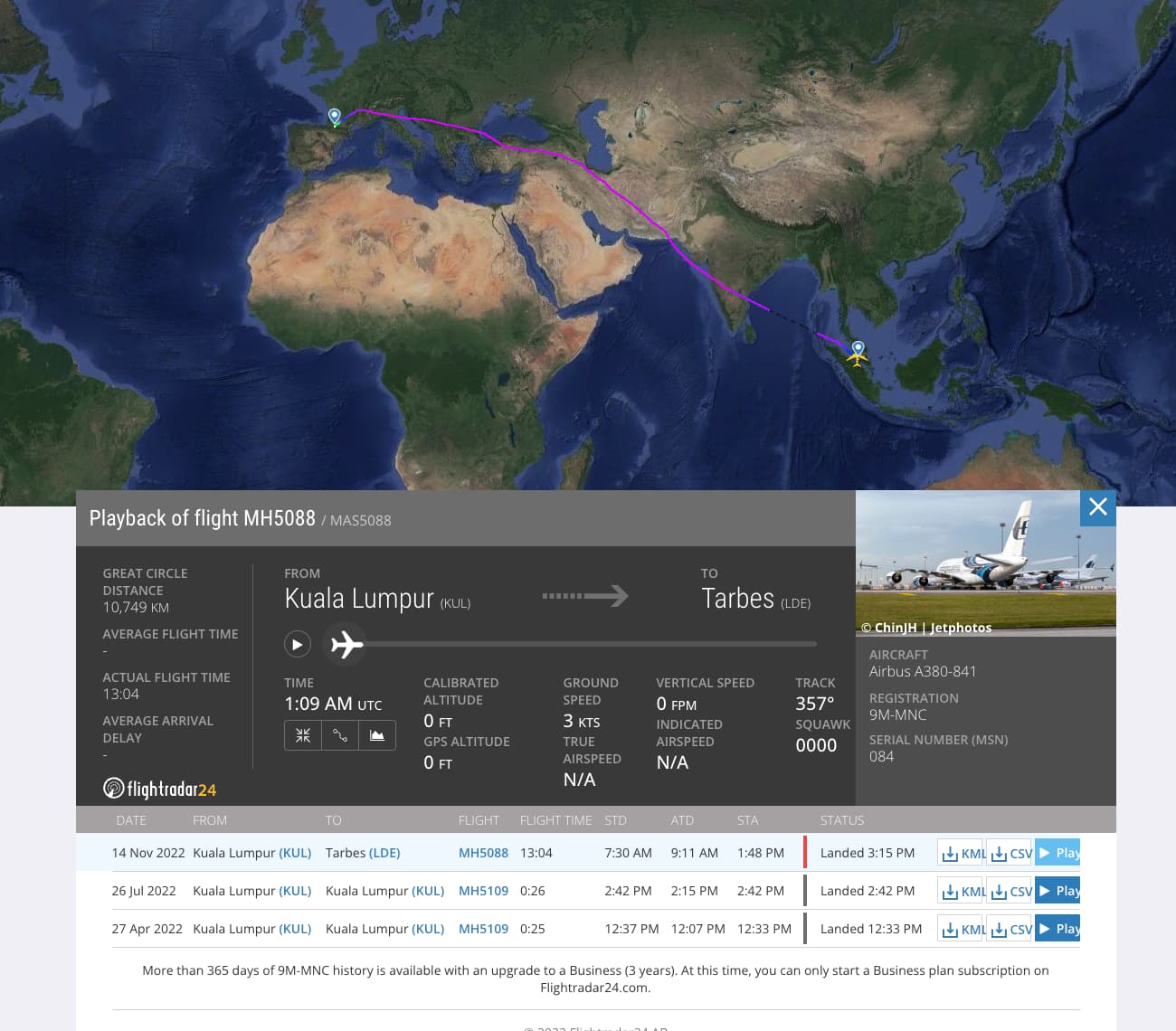Click the '084' serial number value
Viewport: 1176px width, 1031px height.
[x=881, y=756]
